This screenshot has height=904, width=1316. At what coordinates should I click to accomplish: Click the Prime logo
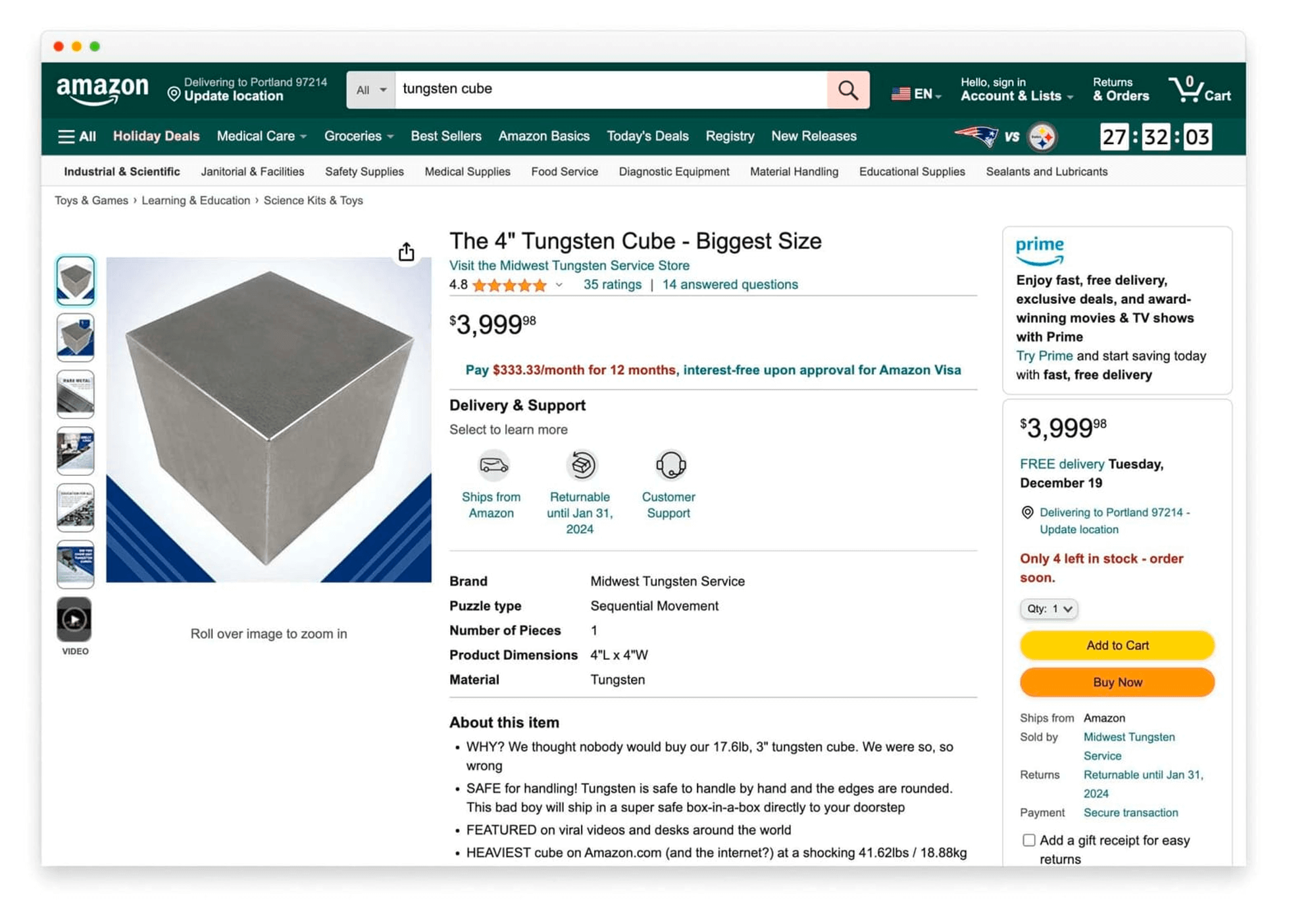coord(1040,248)
